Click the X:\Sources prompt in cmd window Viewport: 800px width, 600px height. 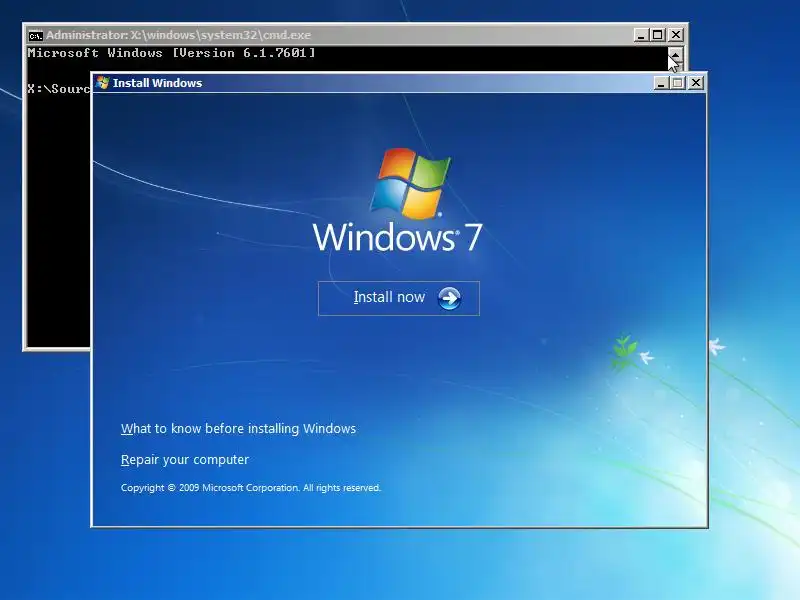[x=59, y=89]
